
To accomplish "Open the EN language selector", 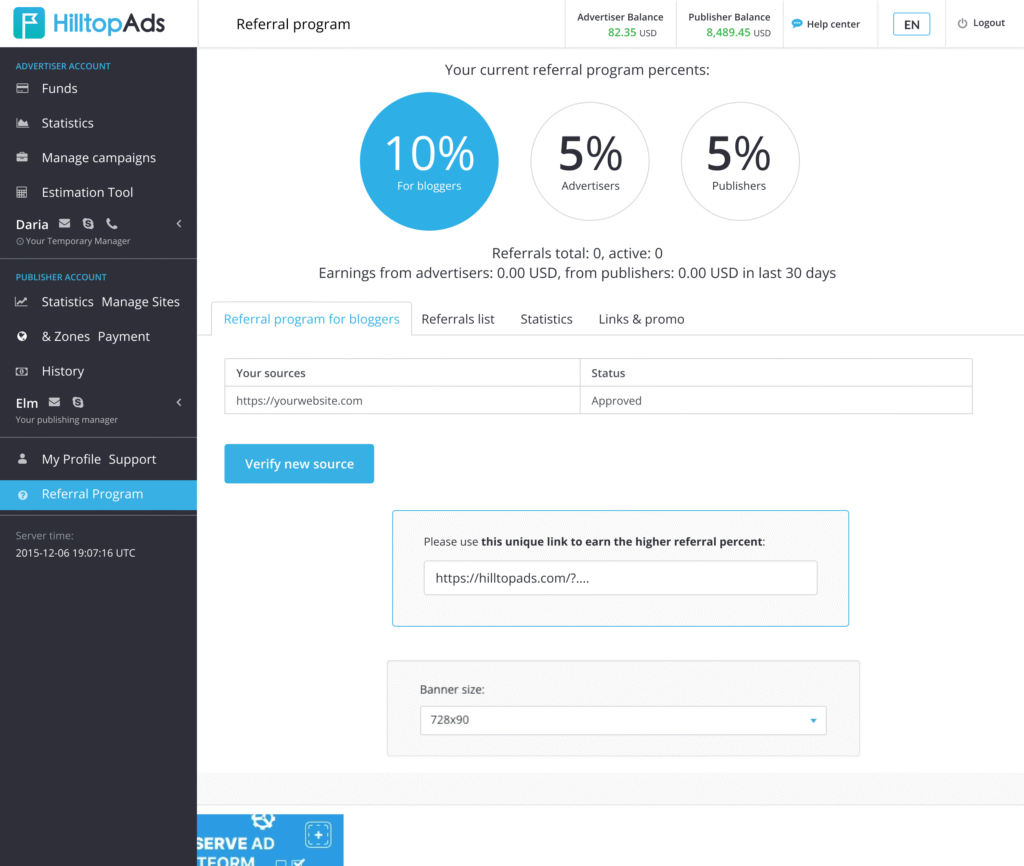I will pos(911,24).
